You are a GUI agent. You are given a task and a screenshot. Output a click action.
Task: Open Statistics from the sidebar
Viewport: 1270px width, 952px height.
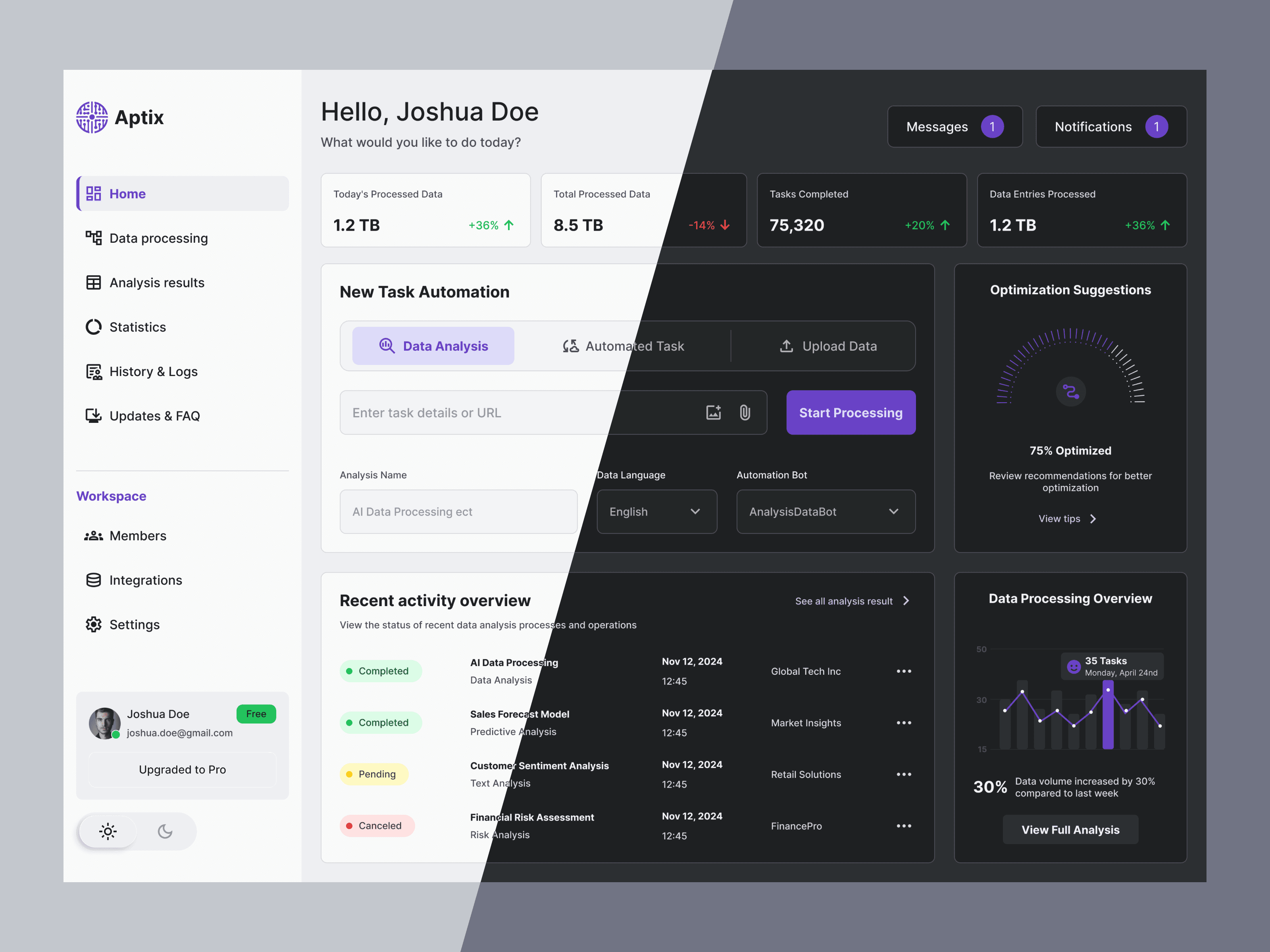click(137, 326)
